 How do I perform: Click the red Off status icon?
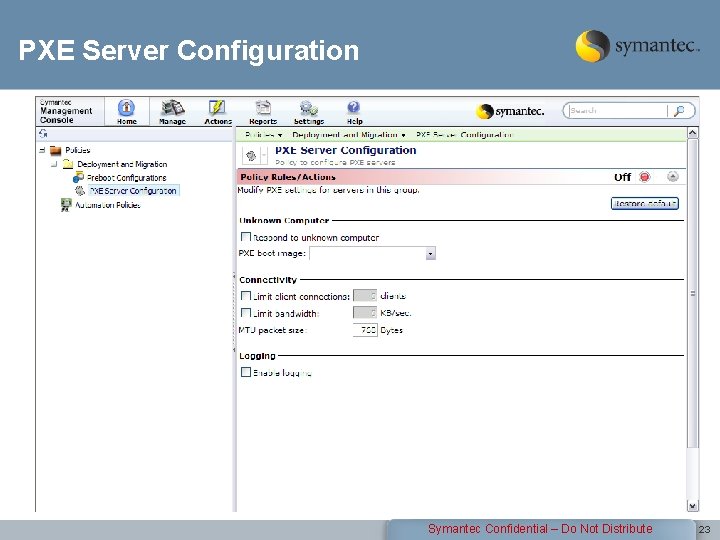tap(645, 177)
